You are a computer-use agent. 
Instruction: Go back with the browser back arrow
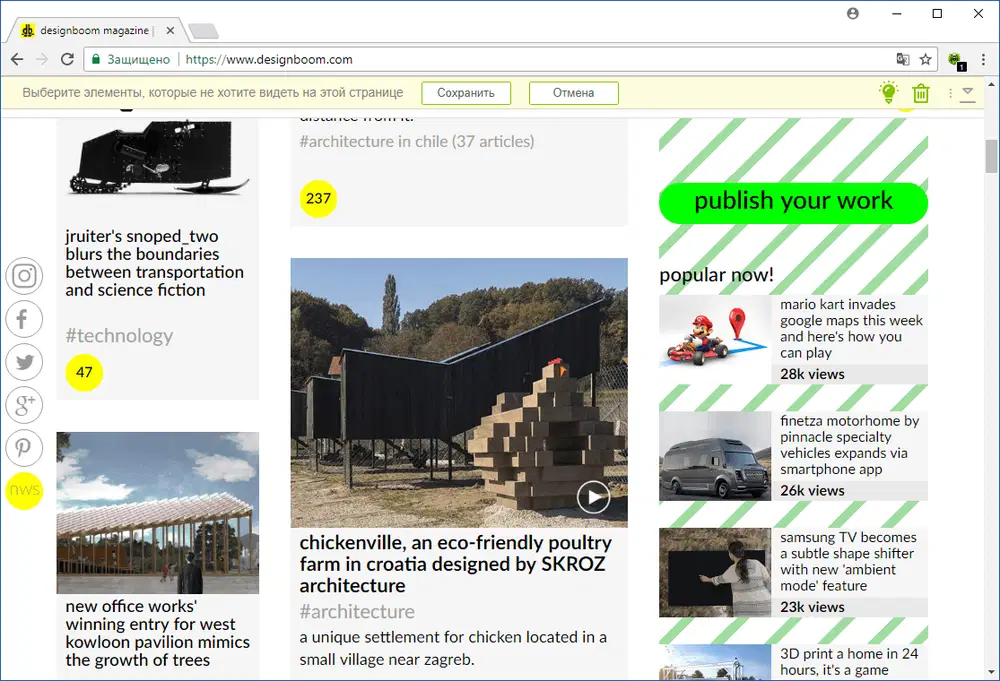point(17,59)
